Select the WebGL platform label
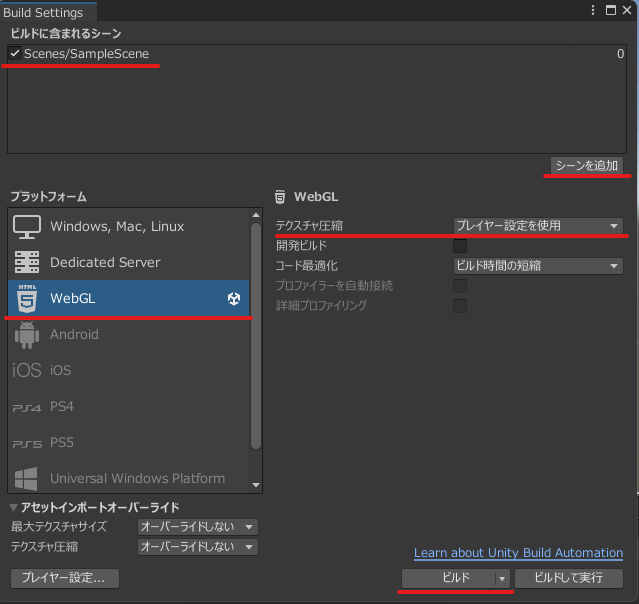This screenshot has width=639, height=604. click(x=73, y=298)
